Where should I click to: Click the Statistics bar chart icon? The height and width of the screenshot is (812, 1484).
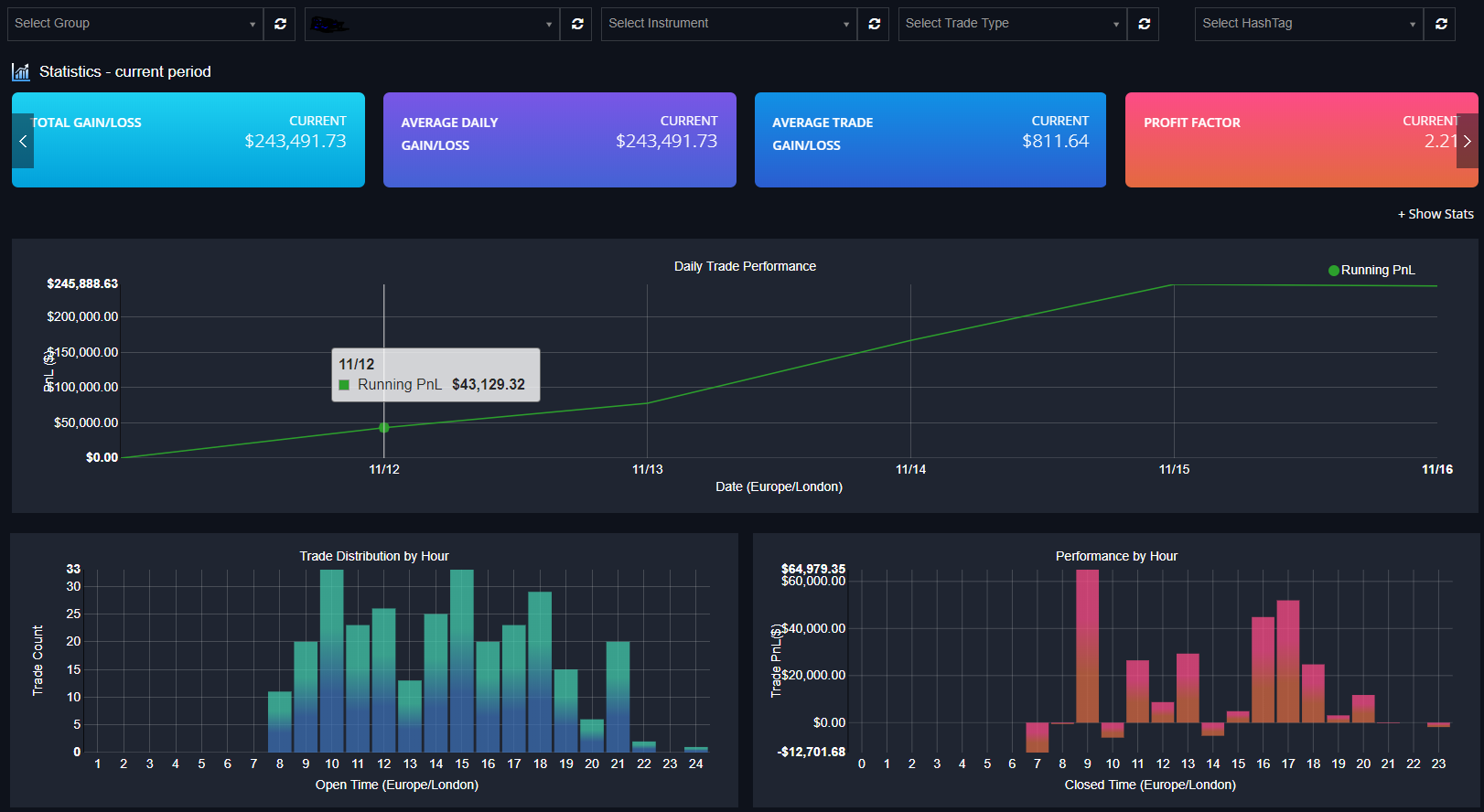click(x=20, y=71)
